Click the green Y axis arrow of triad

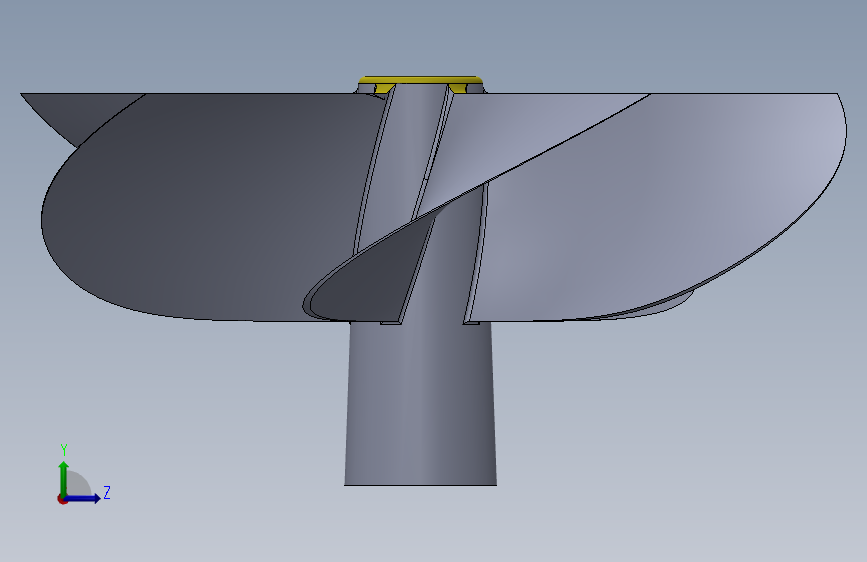coord(64,478)
